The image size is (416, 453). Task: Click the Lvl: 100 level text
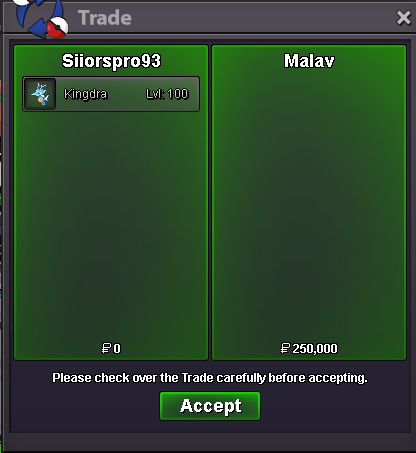tap(167, 94)
